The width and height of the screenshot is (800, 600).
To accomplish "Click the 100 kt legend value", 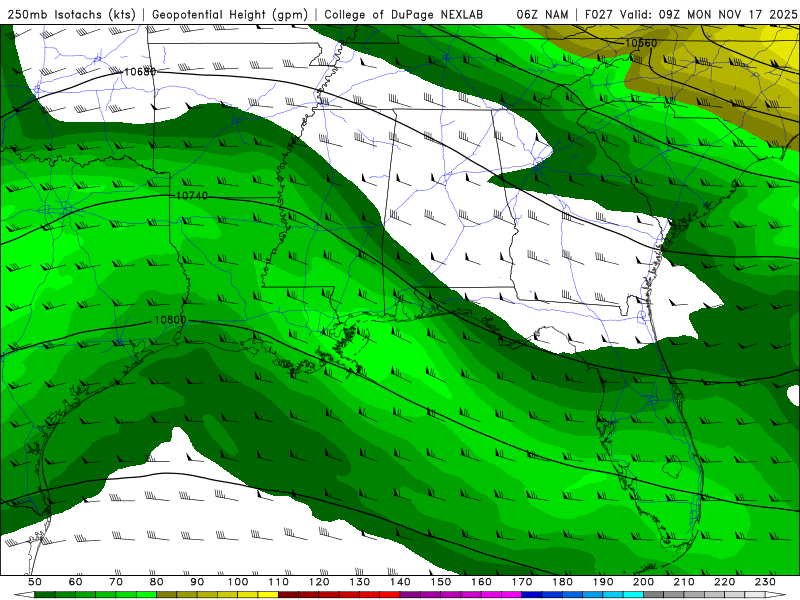I will (x=238, y=582).
